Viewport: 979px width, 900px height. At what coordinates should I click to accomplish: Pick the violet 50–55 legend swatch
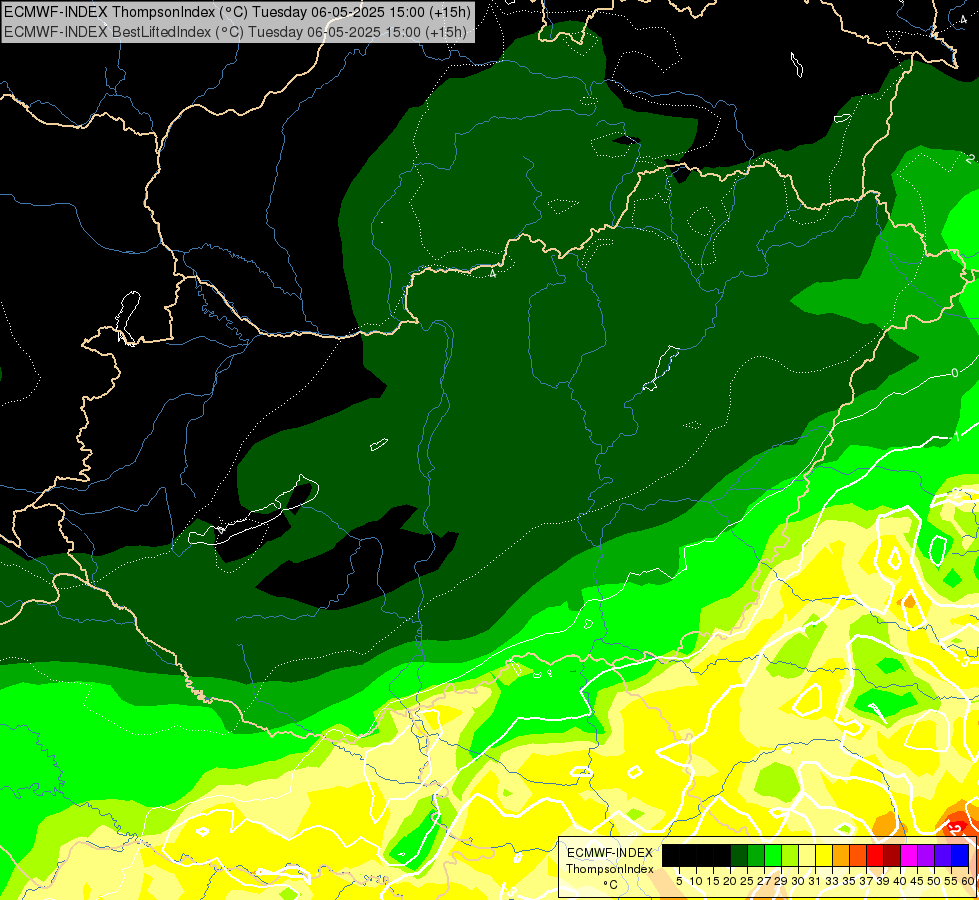click(x=943, y=855)
